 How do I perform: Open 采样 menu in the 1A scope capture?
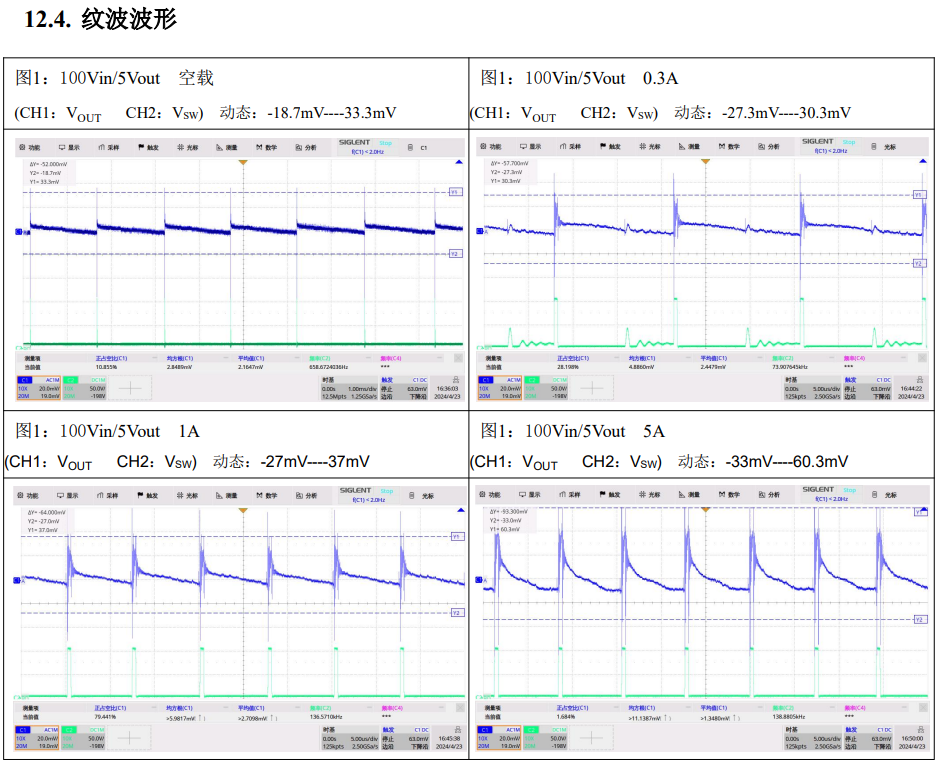point(108,496)
